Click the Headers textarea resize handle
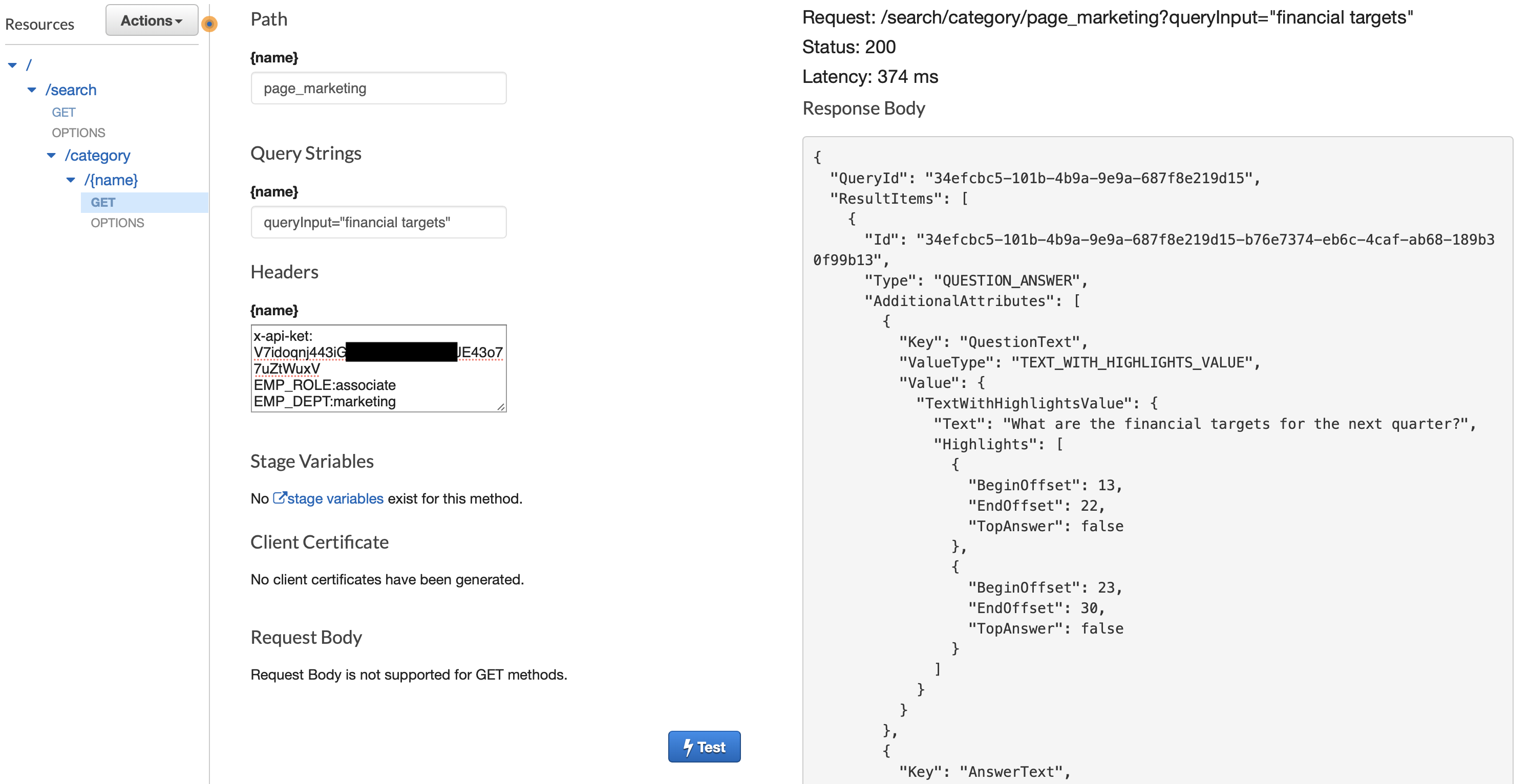Viewport: 1530px width, 784px height. point(501,406)
